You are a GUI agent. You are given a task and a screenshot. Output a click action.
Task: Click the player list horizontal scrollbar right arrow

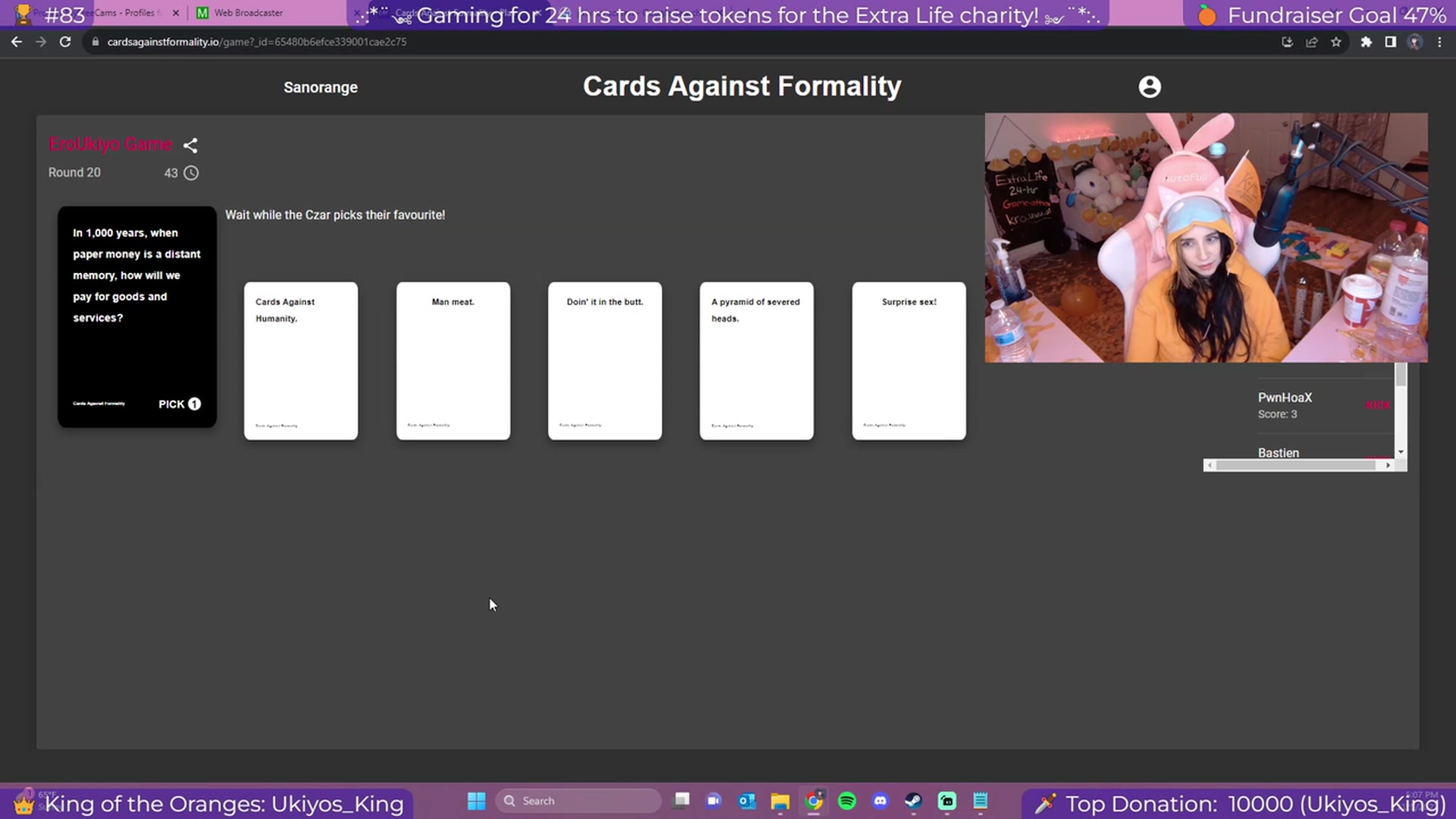pyautogui.click(x=1388, y=466)
